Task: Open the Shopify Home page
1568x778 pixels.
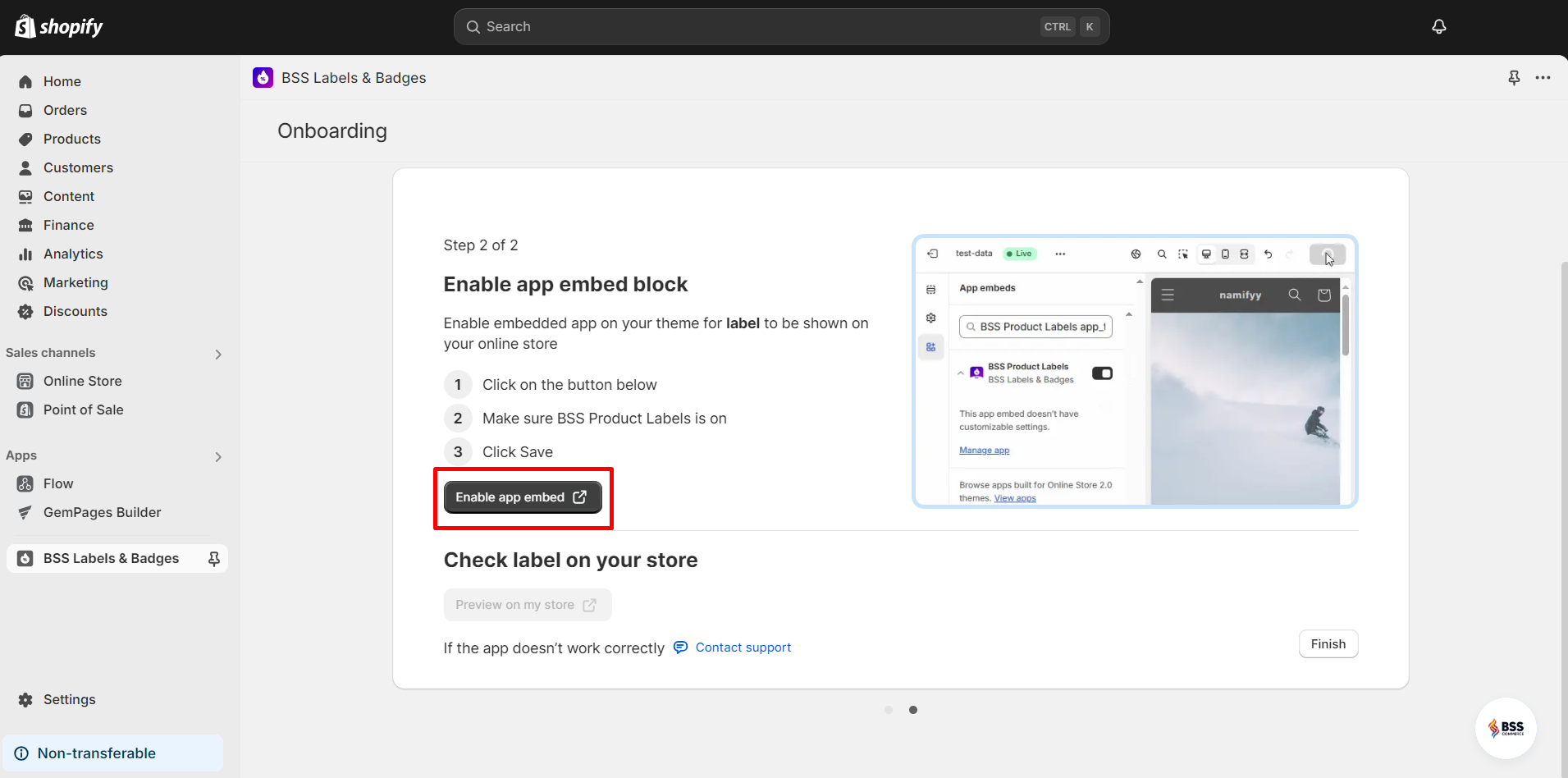Action: pos(62,81)
